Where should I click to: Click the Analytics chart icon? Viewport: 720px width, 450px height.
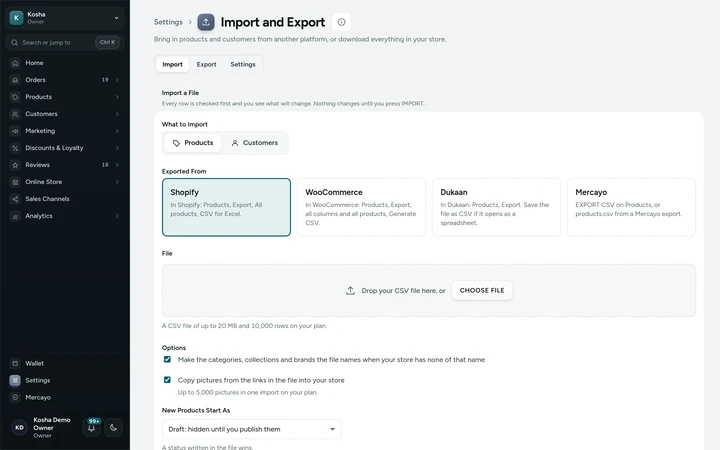tap(15, 216)
